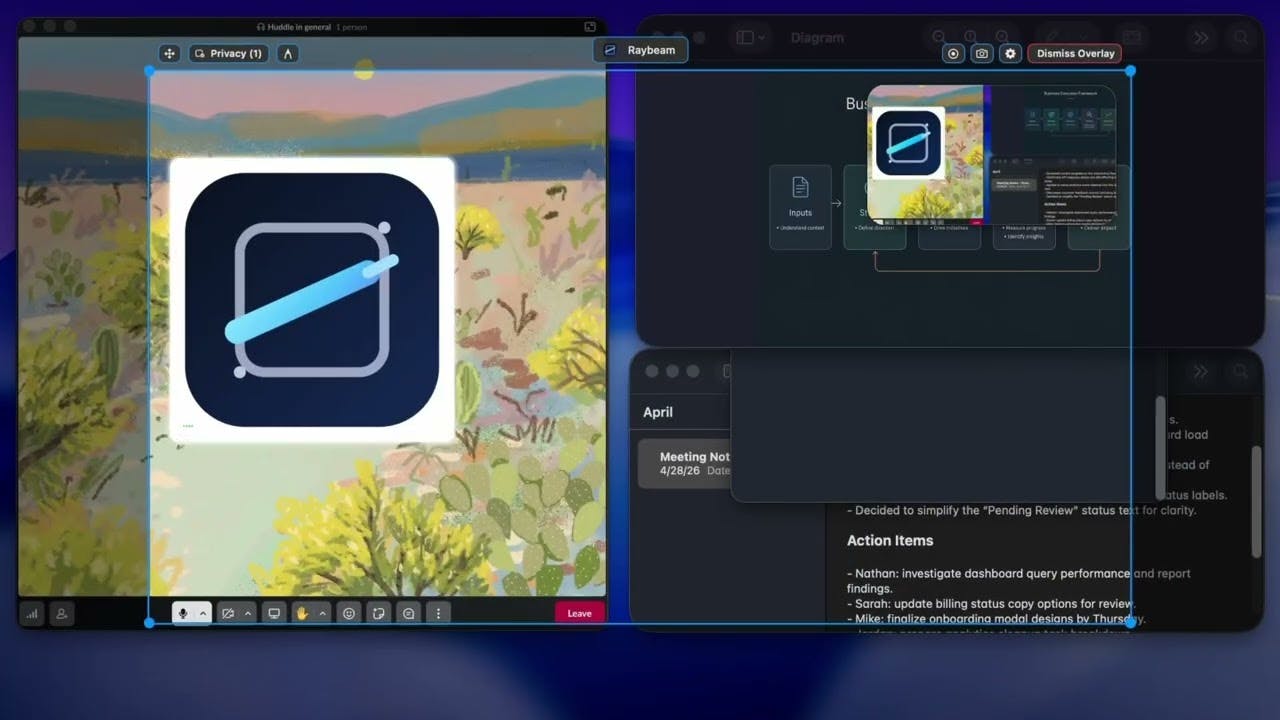Expand toolbar overflow chevrons in Diagram window
This screenshot has height=720, width=1280.
[1200, 38]
